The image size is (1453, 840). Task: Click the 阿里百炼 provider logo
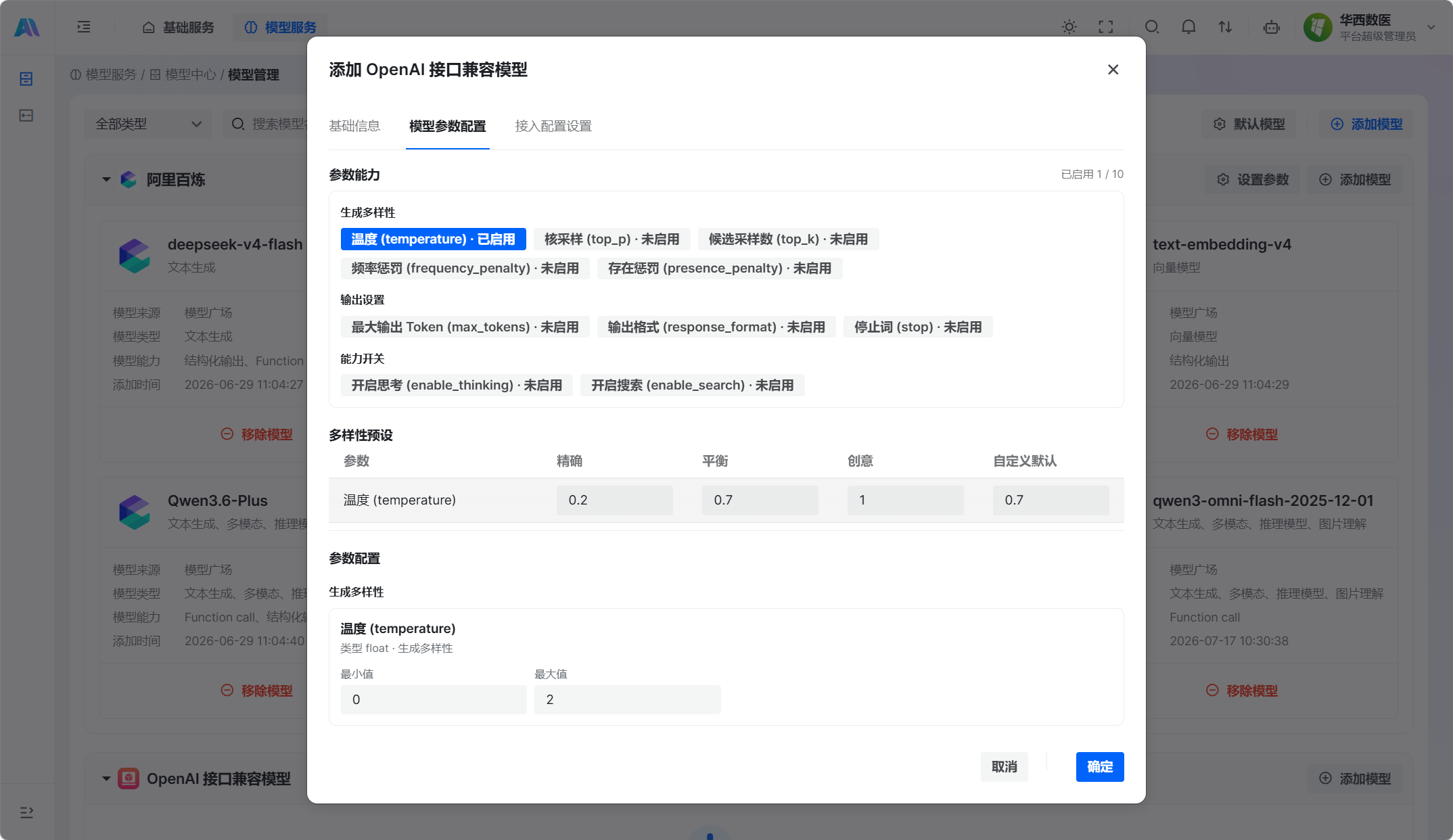click(x=129, y=179)
